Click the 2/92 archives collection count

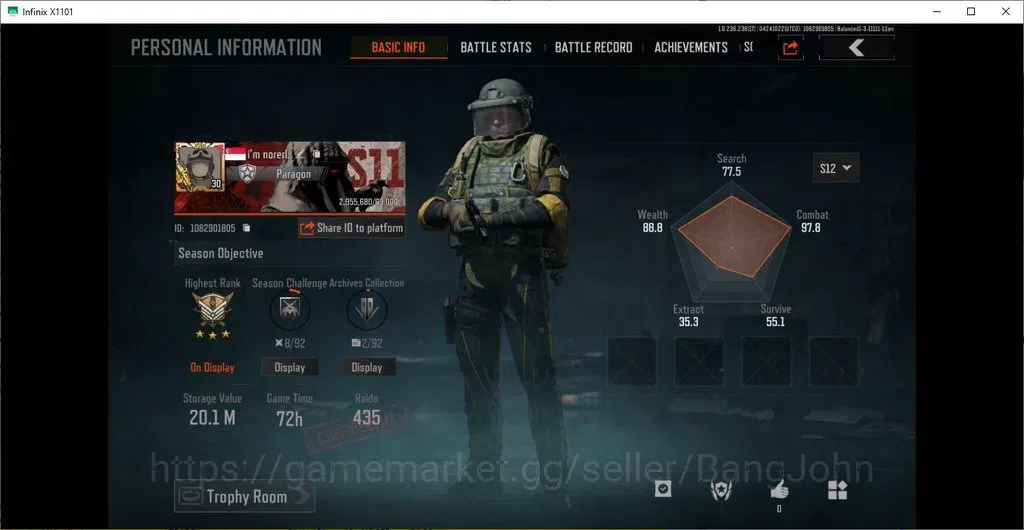click(366, 343)
